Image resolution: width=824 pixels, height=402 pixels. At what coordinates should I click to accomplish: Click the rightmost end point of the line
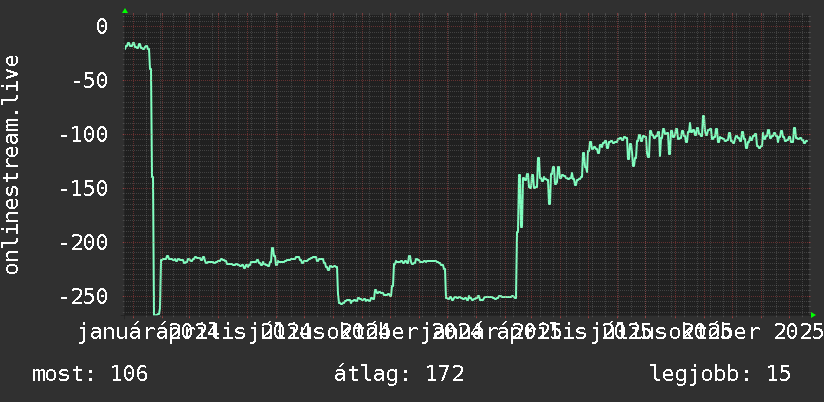coord(807,140)
